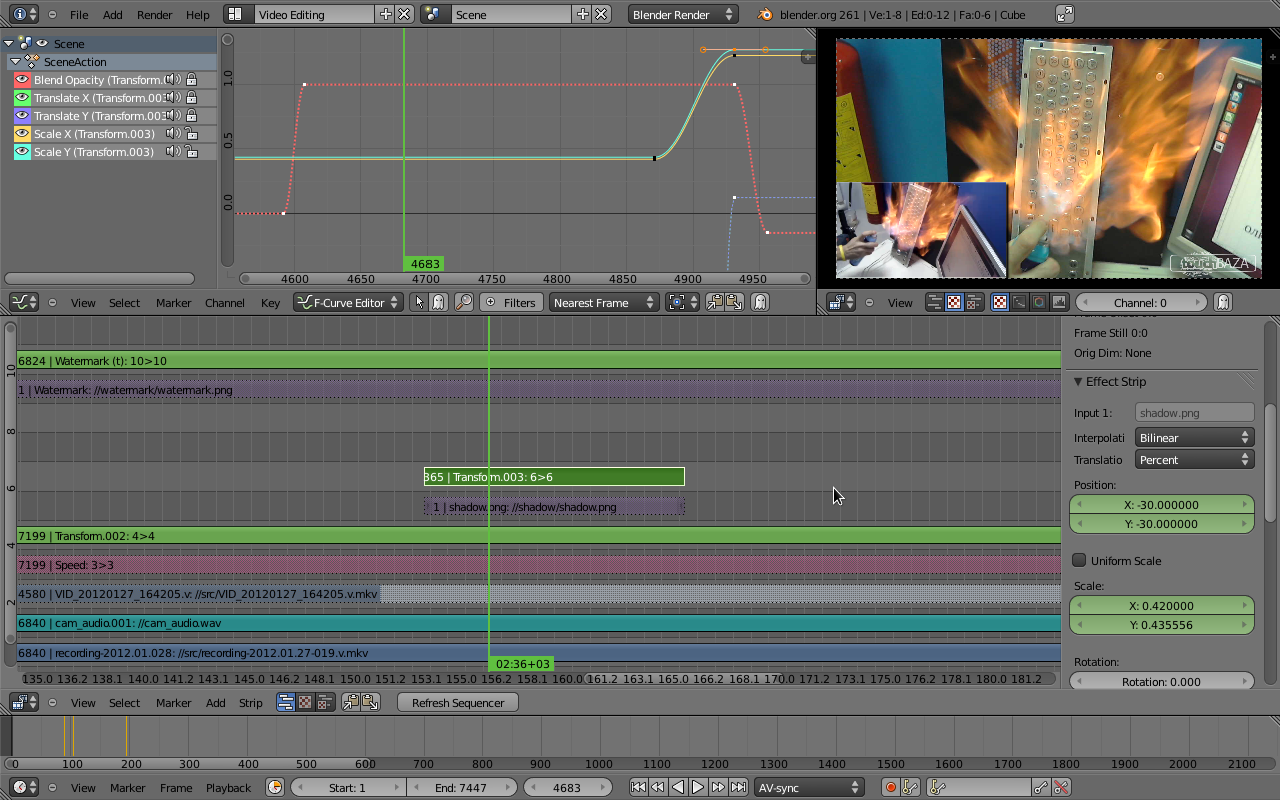This screenshot has width=1280, height=800.
Task: Open the Strip menu in sequencer
Action: (x=251, y=703)
